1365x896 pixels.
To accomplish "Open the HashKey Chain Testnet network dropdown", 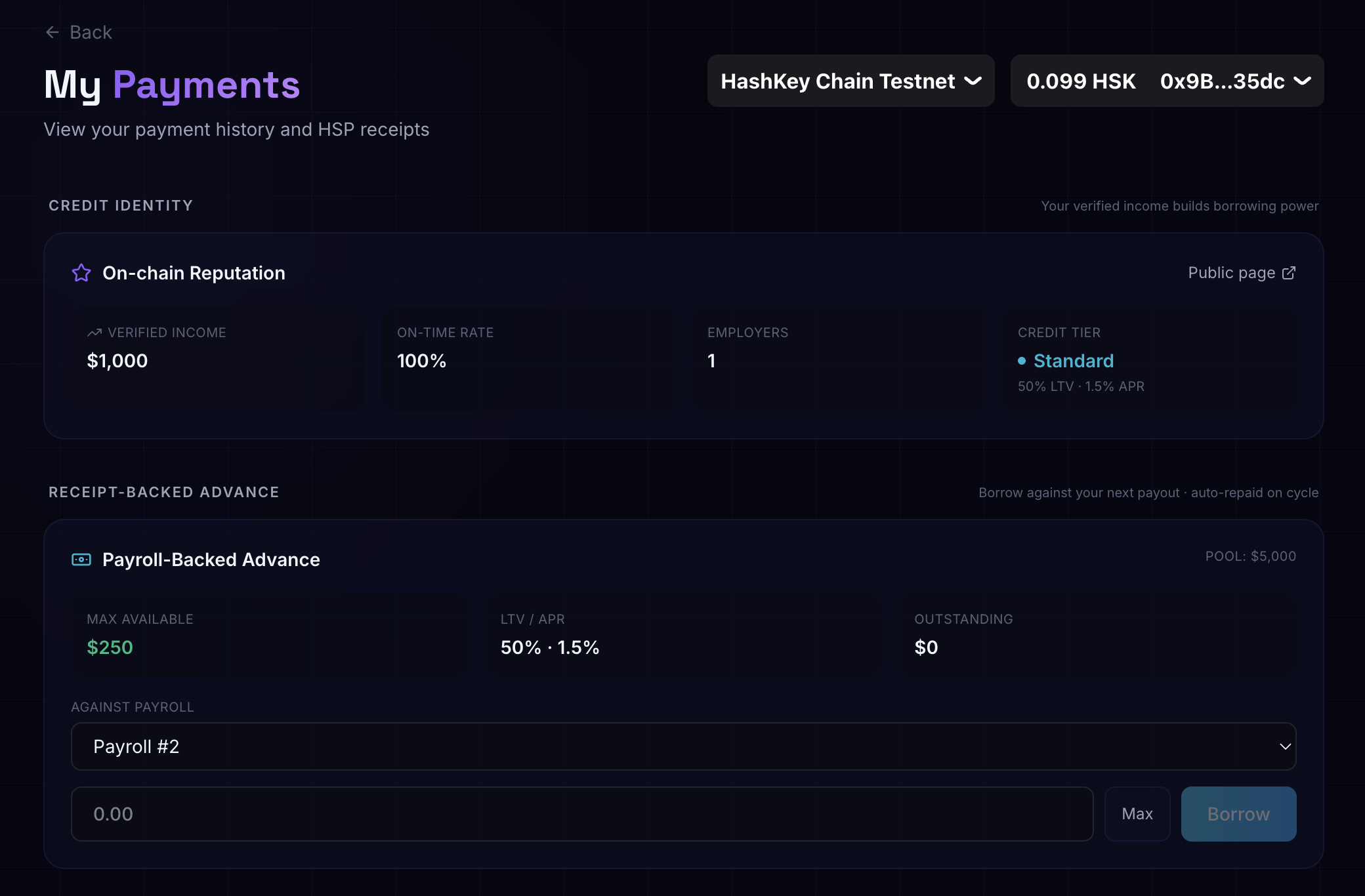I will coord(850,81).
